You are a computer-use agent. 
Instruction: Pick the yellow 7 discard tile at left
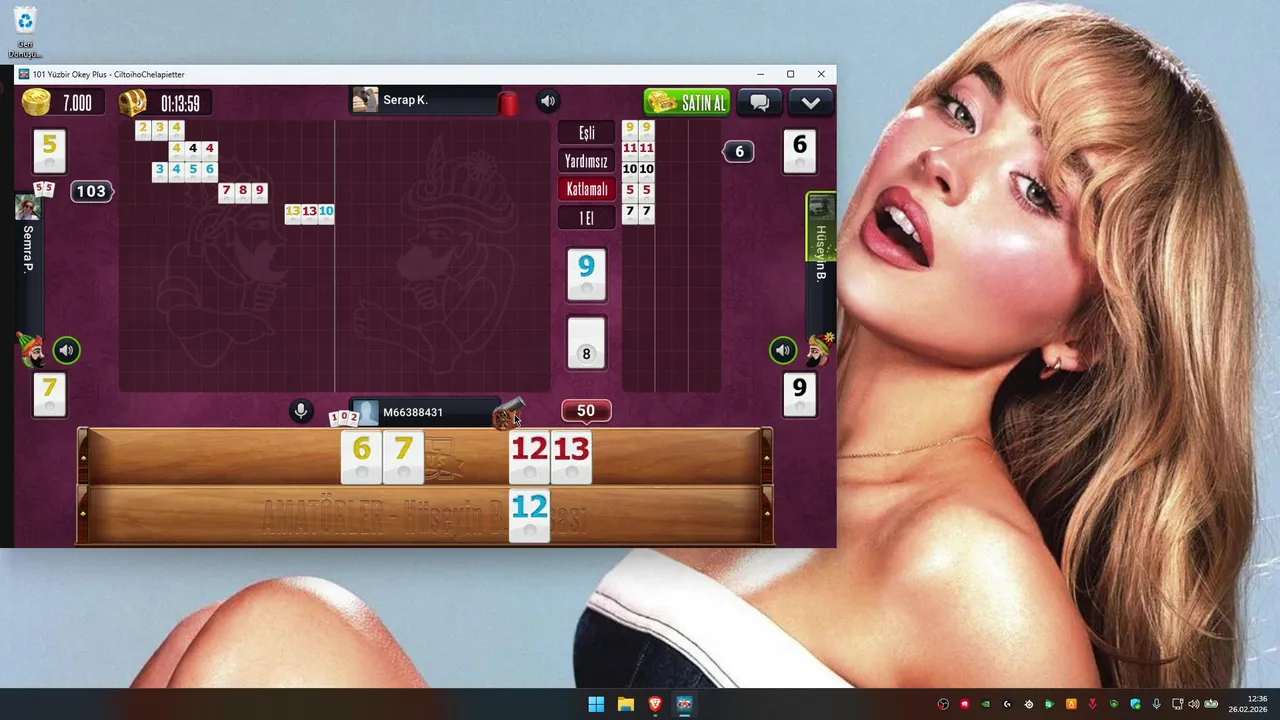[49, 394]
